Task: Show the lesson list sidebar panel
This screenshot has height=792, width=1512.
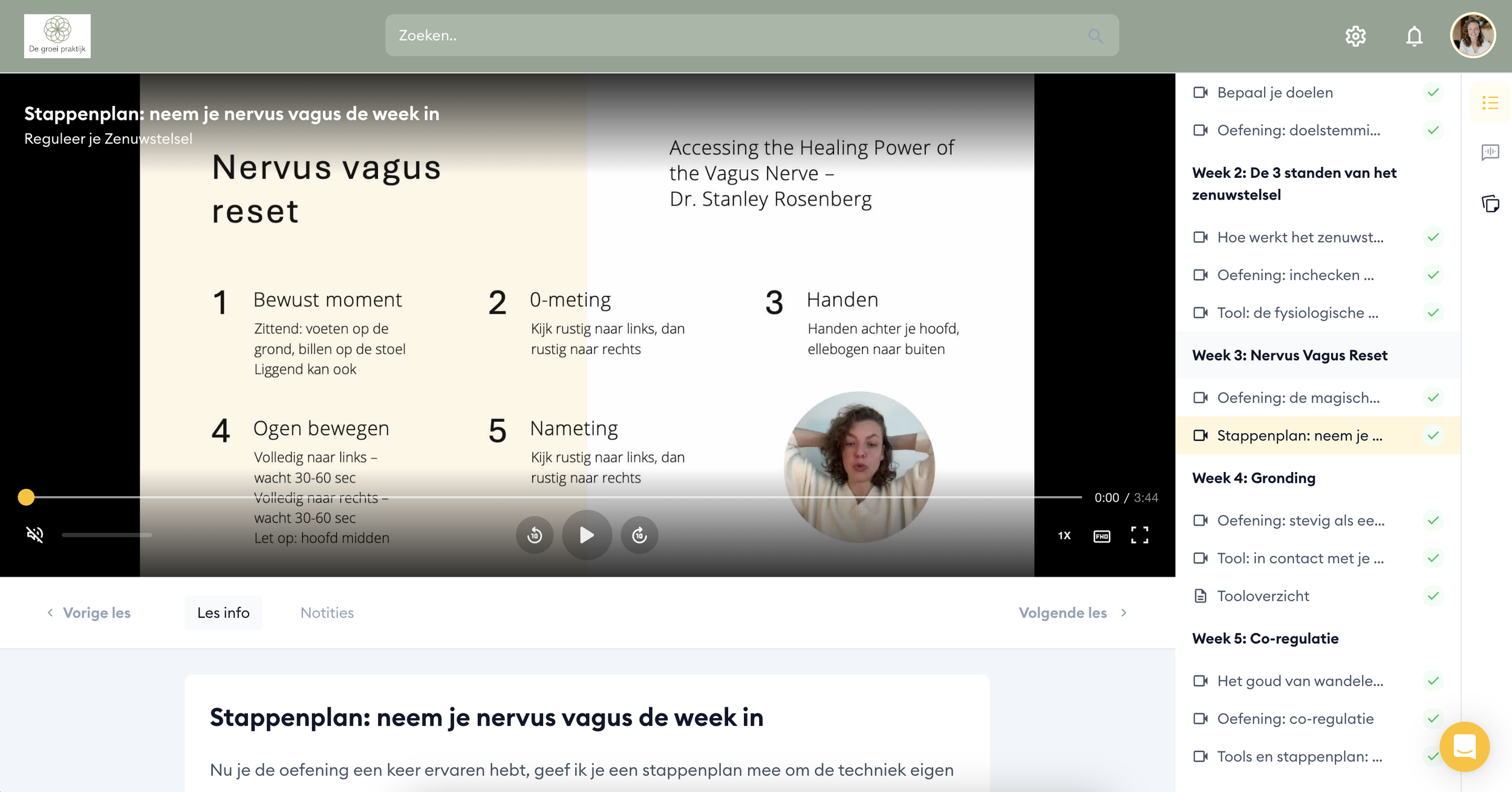Action: click(x=1490, y=103)
